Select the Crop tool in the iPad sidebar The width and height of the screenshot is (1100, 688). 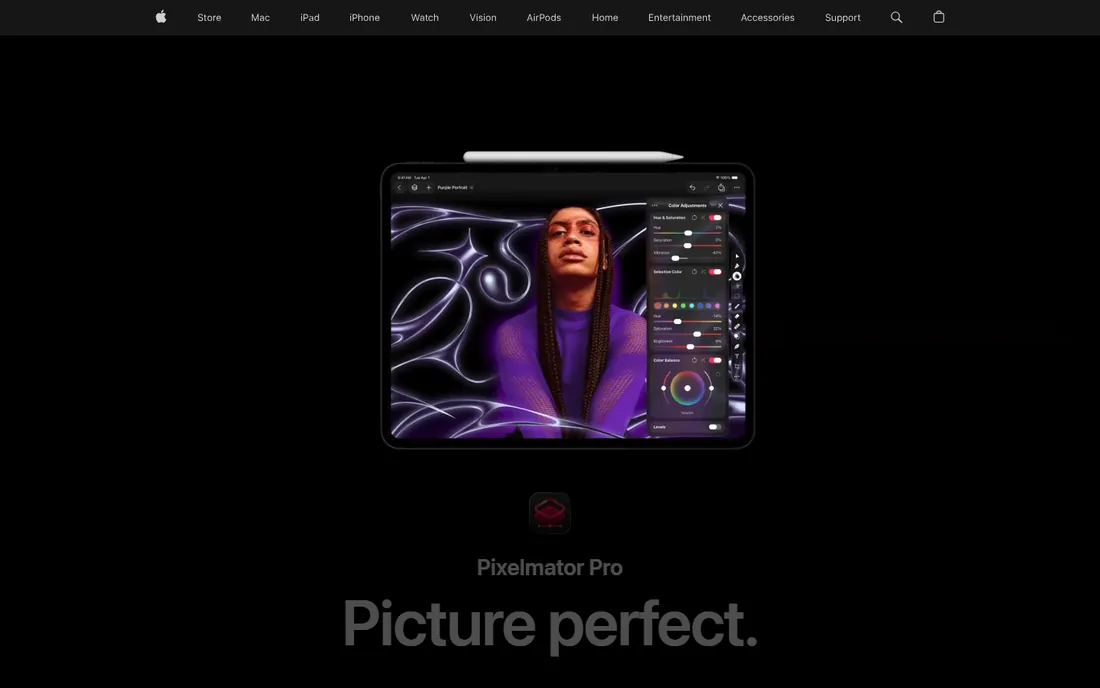click(x=737, y=367)
